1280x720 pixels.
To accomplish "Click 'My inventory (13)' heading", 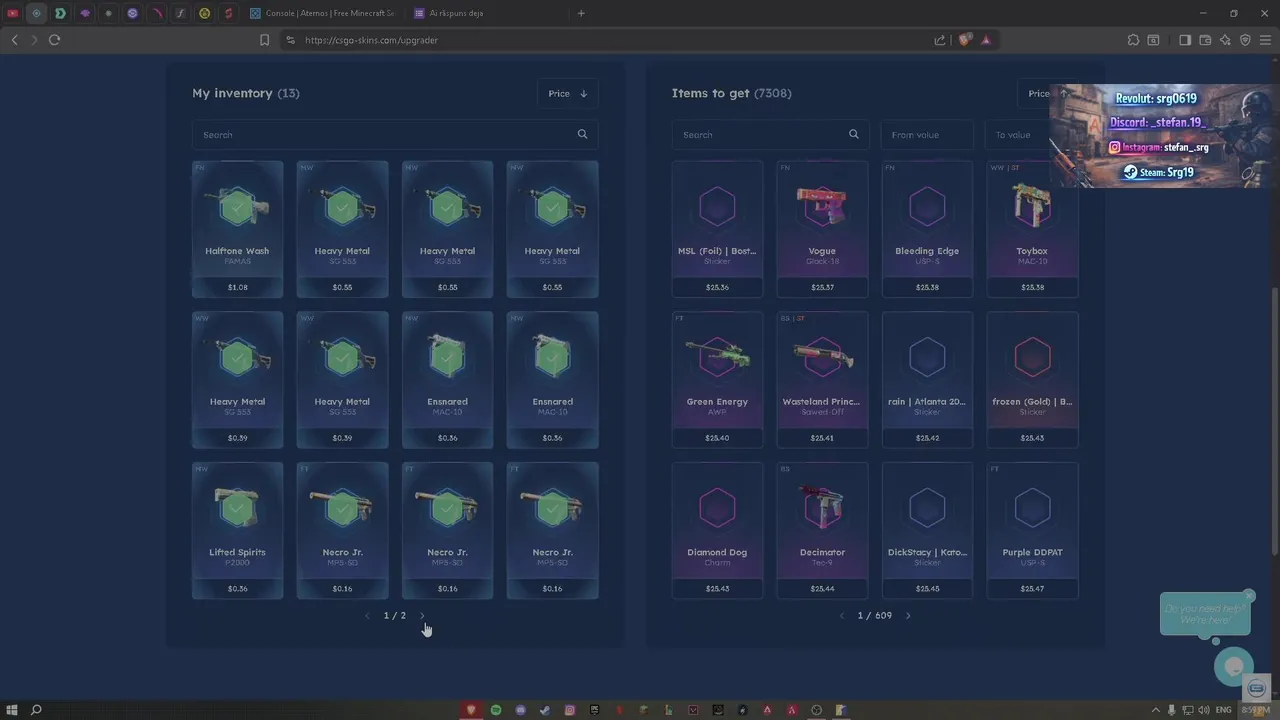I will click(x=246, y=93).
